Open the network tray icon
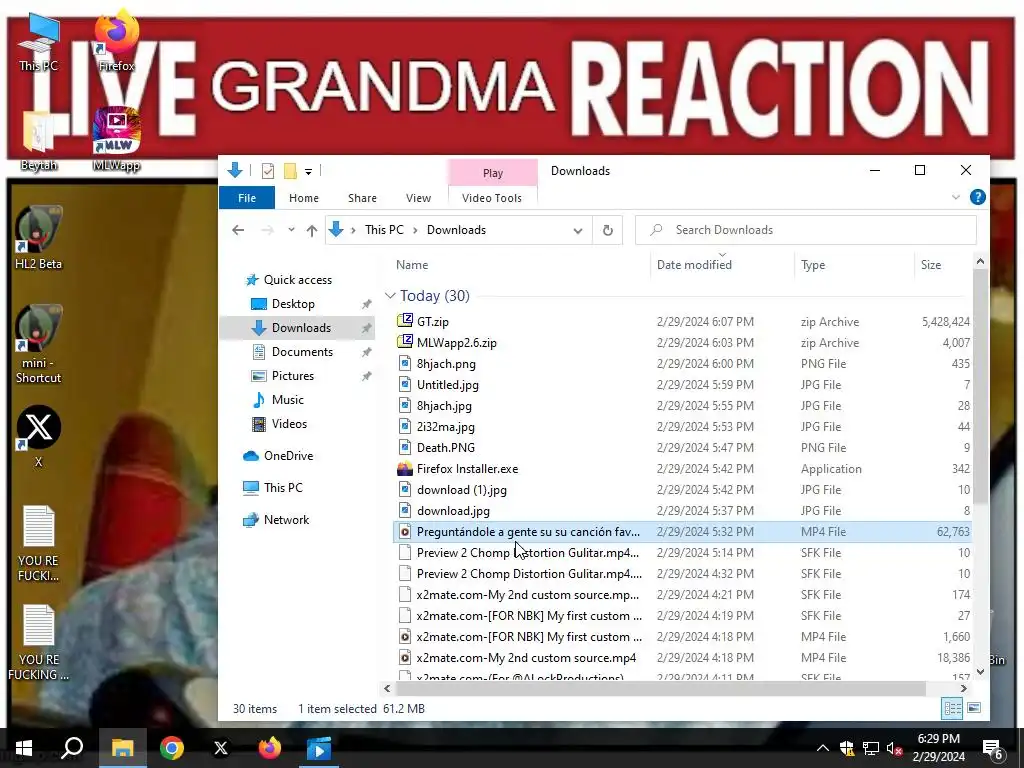This screenshot has height=768, width=1024. coord(871,748)
